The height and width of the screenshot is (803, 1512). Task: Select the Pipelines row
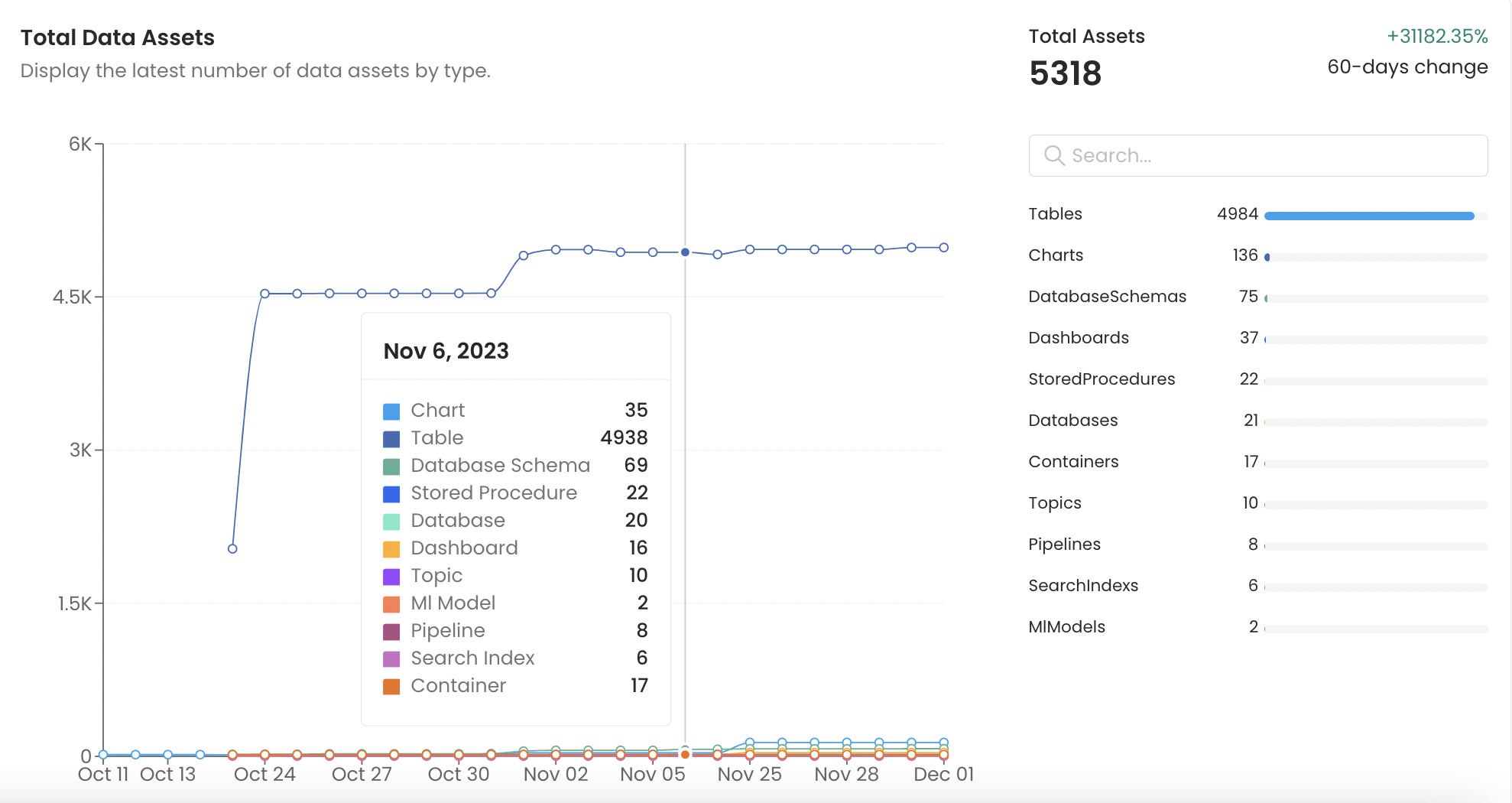1064,545
